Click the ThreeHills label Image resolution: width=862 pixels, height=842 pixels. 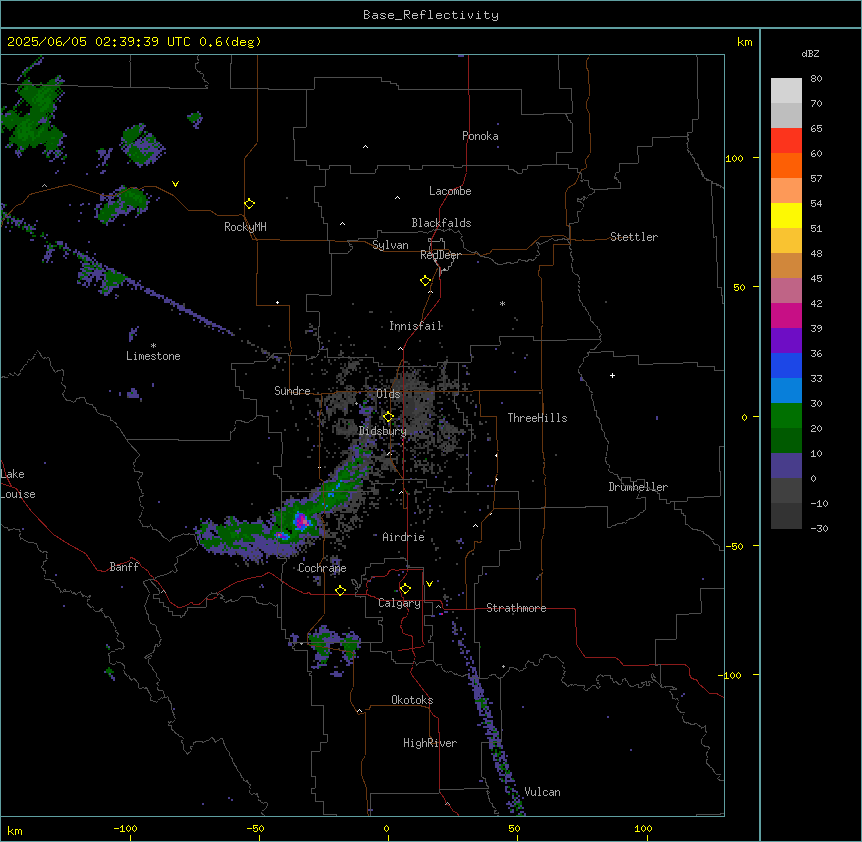[537, 418]
